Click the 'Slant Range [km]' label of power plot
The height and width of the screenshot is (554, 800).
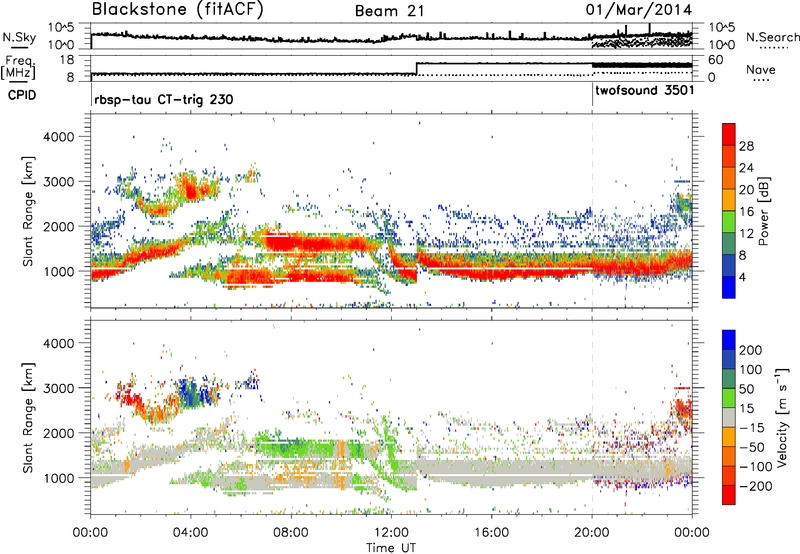[28, 211]
